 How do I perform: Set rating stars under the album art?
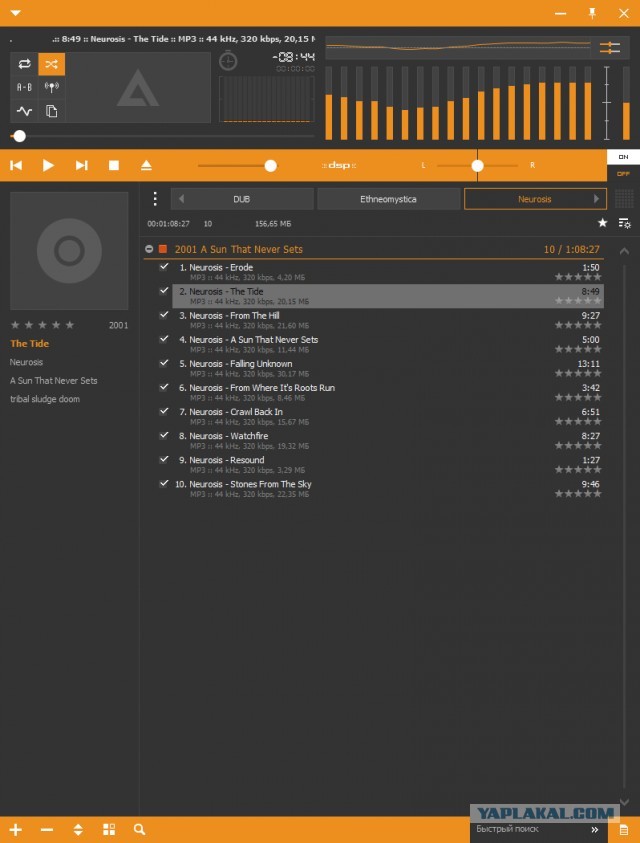(42, 325)
